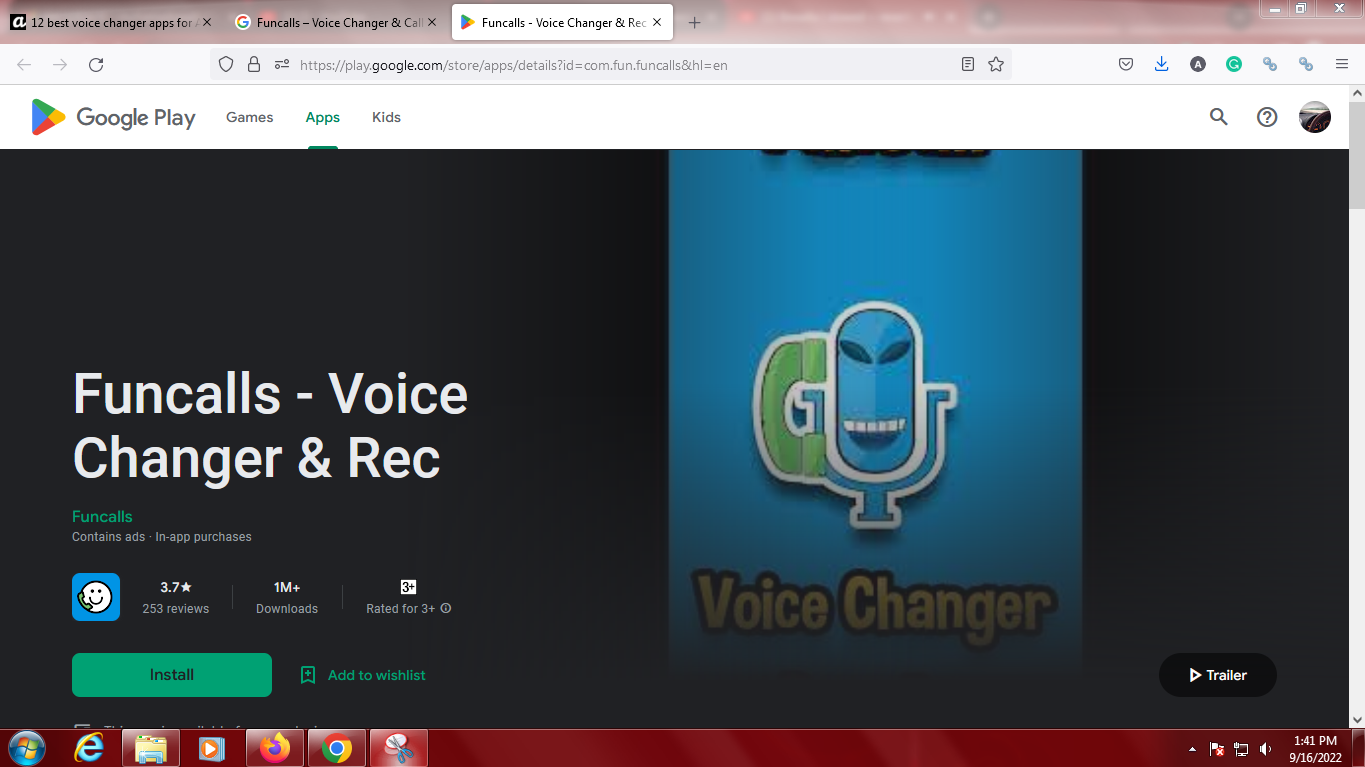Click the Firefox back arrow
Image resolution: width=1365 pixels, height=767 pixels.
point(24,64)
